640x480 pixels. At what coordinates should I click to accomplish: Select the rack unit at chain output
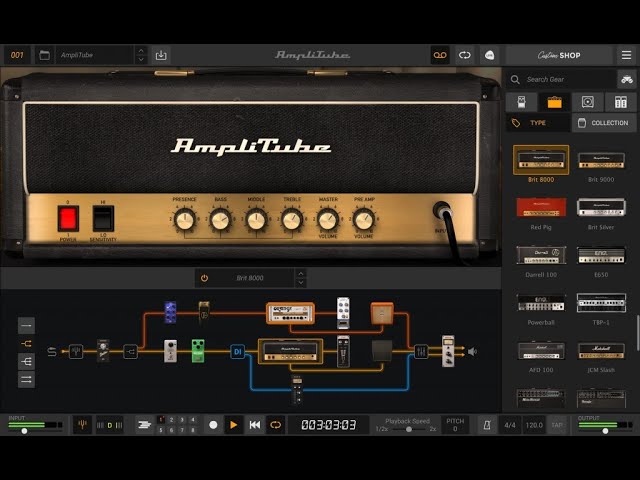pyautogui.click(x=448, y=351)
